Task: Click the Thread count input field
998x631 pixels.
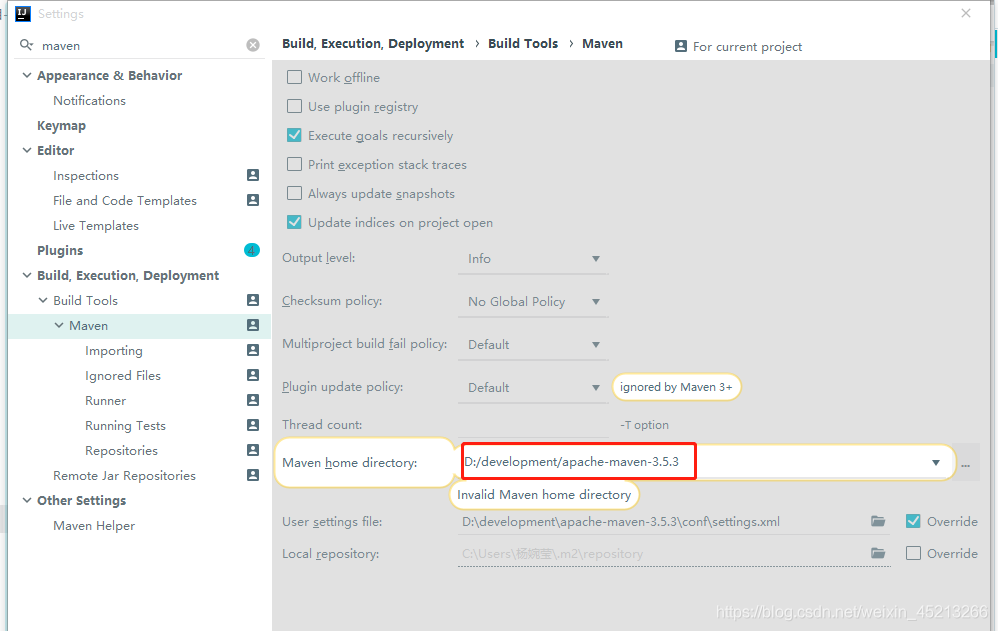Action: pyautogui.click(x=533, y=425)
